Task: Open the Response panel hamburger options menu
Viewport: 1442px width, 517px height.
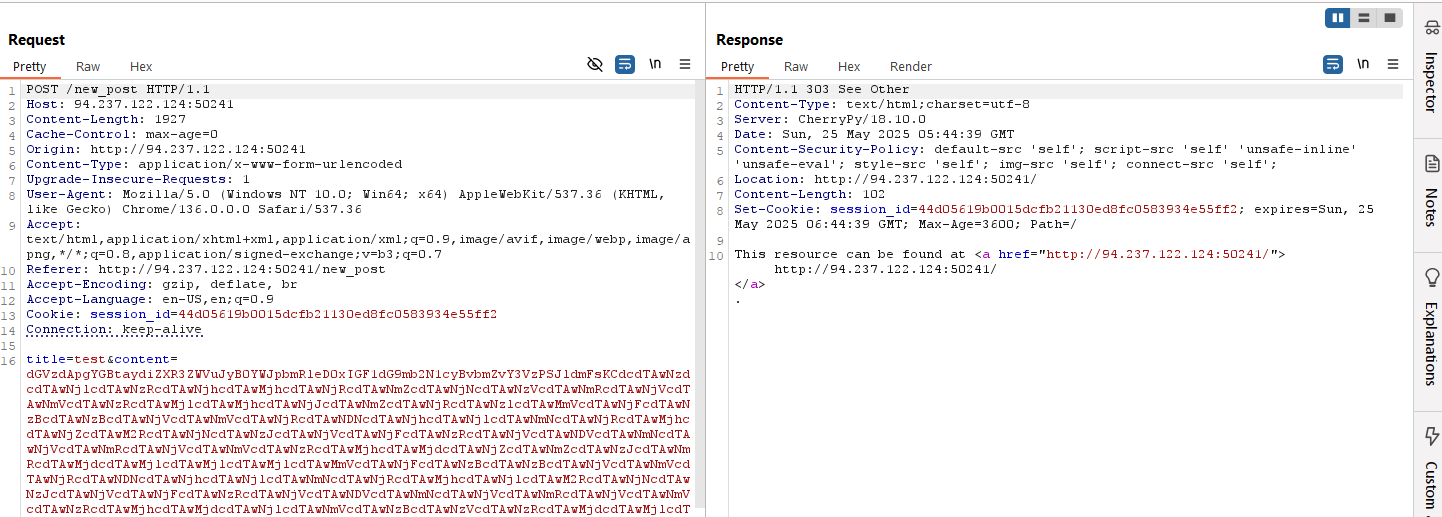Action: tap(1393, 64)
